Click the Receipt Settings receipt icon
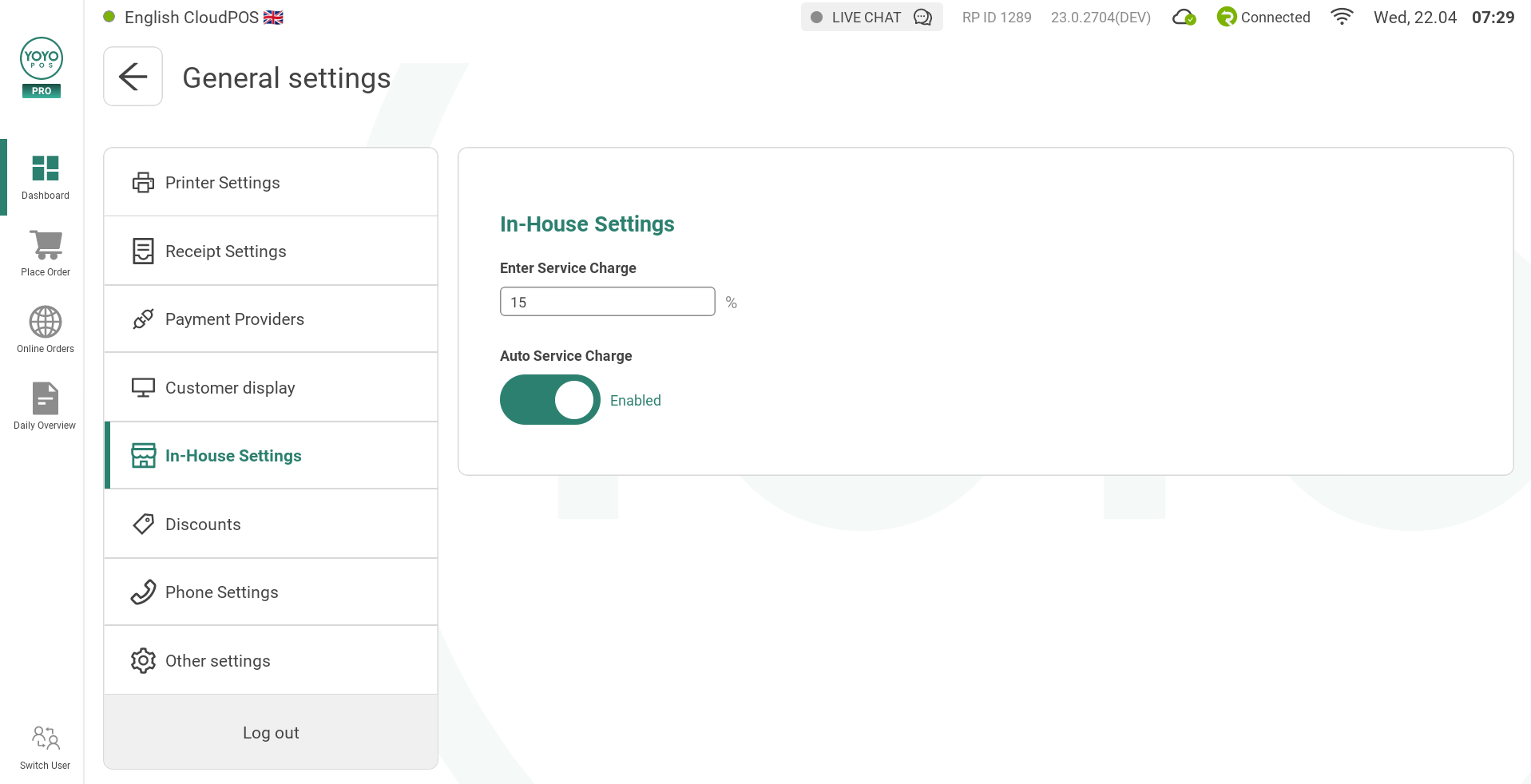1531x784 pixels. click(143, 251)
